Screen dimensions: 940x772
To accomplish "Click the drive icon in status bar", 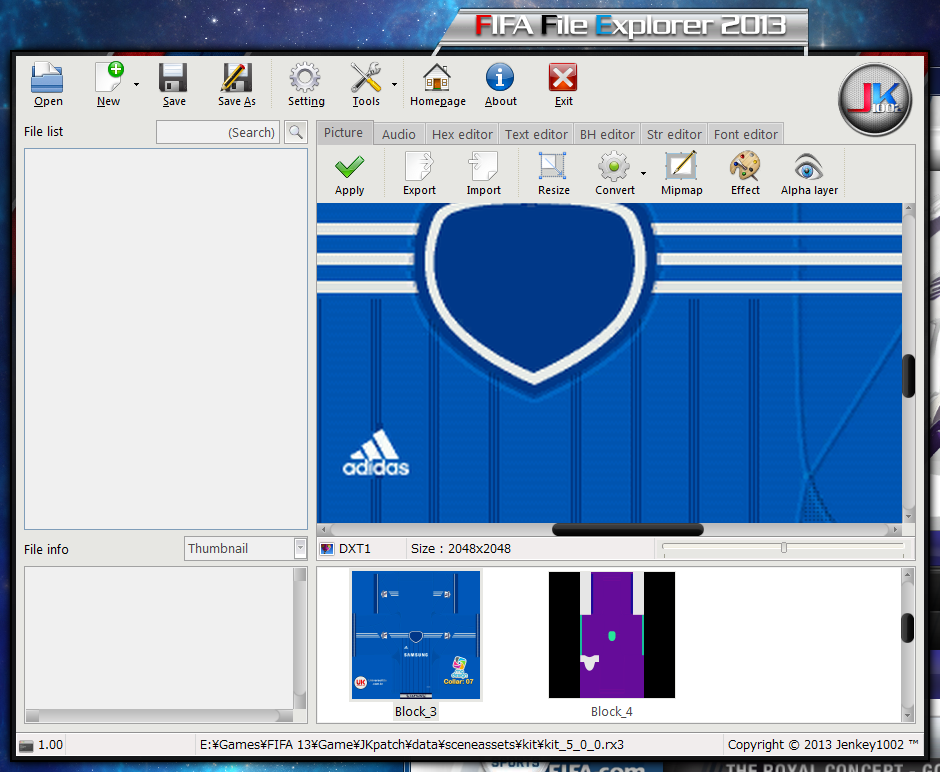I will (26, 746).
